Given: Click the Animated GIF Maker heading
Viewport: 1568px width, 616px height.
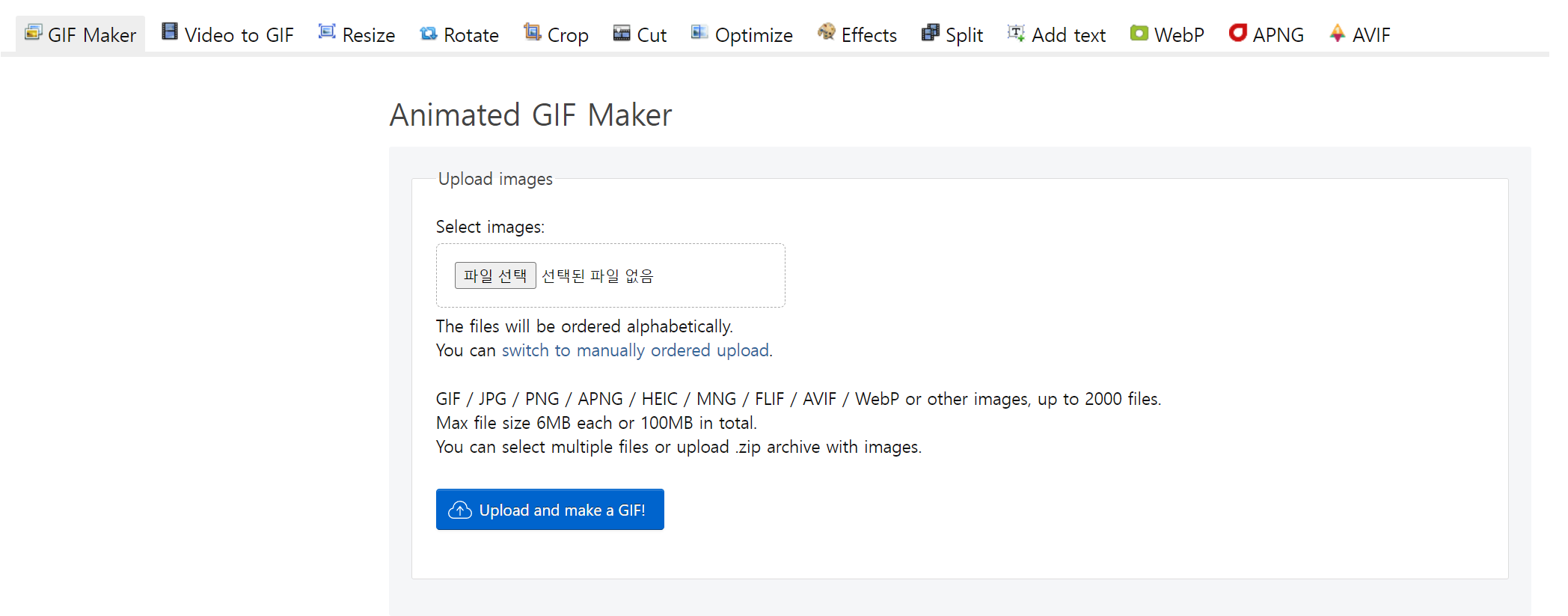Looking at the screenshot, I should point(530,115).
